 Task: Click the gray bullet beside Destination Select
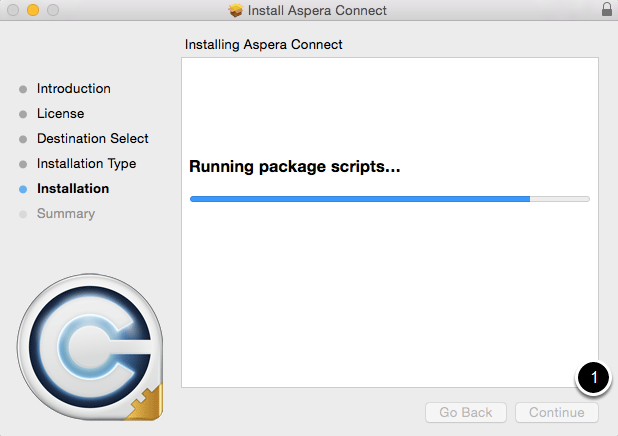pyautogui.click(x=23, y=139)
